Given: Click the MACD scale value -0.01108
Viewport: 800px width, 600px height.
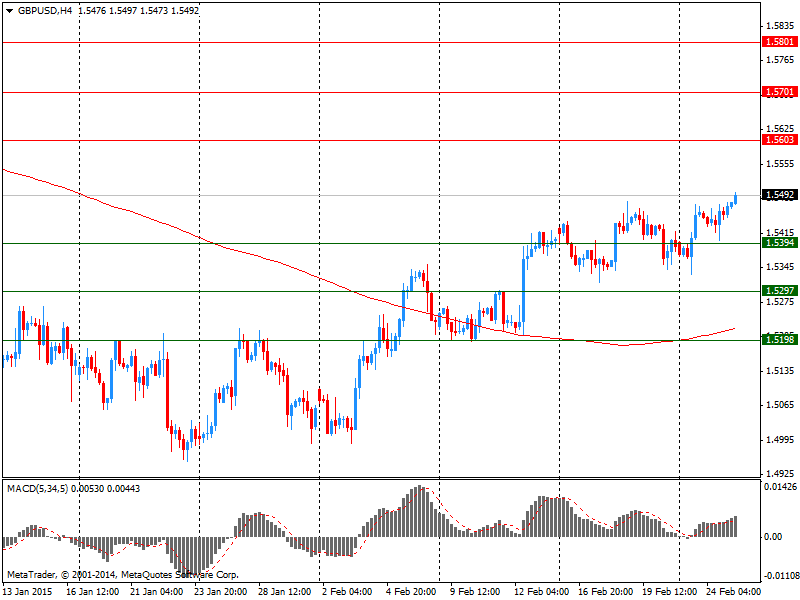Looking at the screenshot, I should click(781, 576).
